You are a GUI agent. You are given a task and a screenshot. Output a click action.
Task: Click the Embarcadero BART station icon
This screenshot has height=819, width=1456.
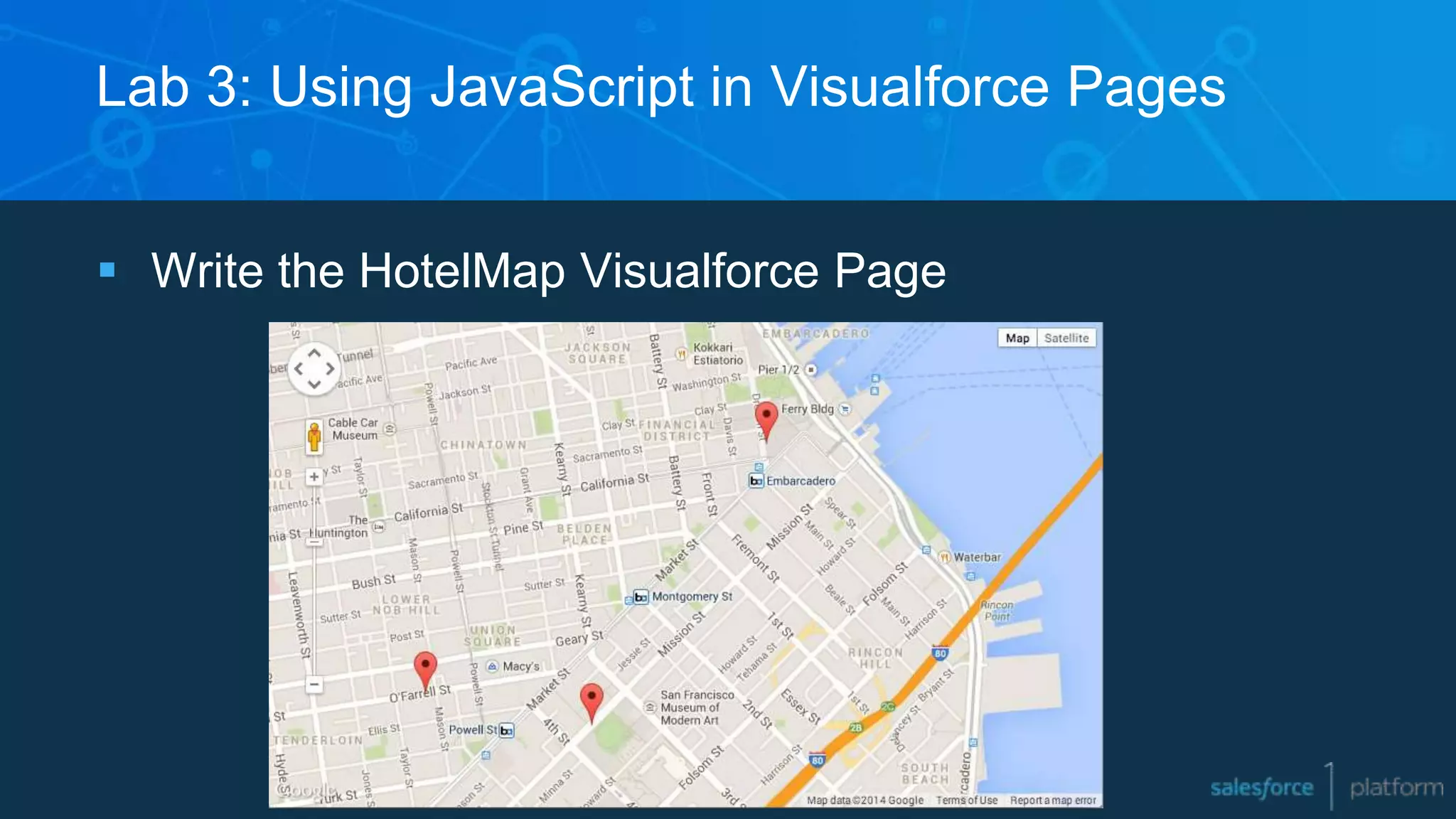pos(756,481)
